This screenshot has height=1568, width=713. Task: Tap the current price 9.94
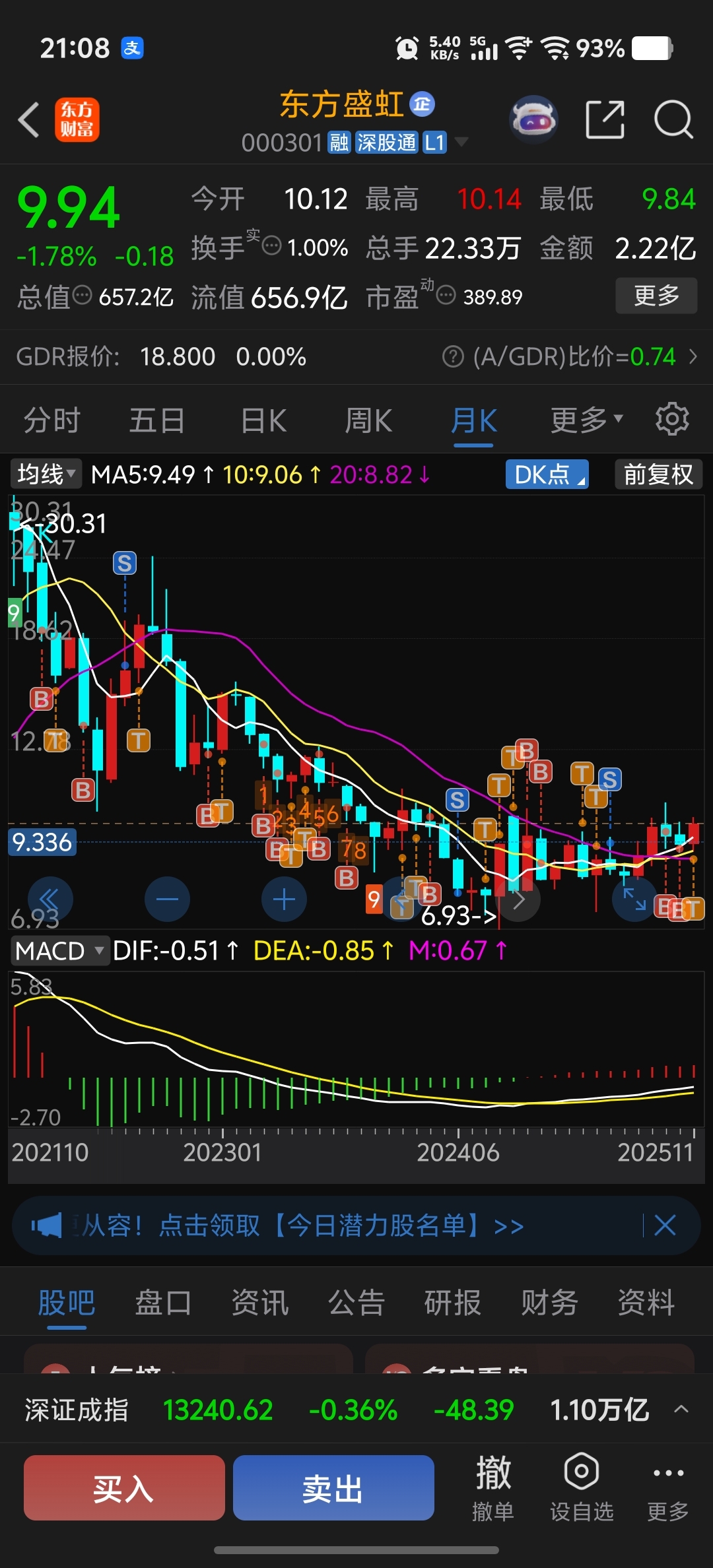pyautogui.click(x=69, y=208)
